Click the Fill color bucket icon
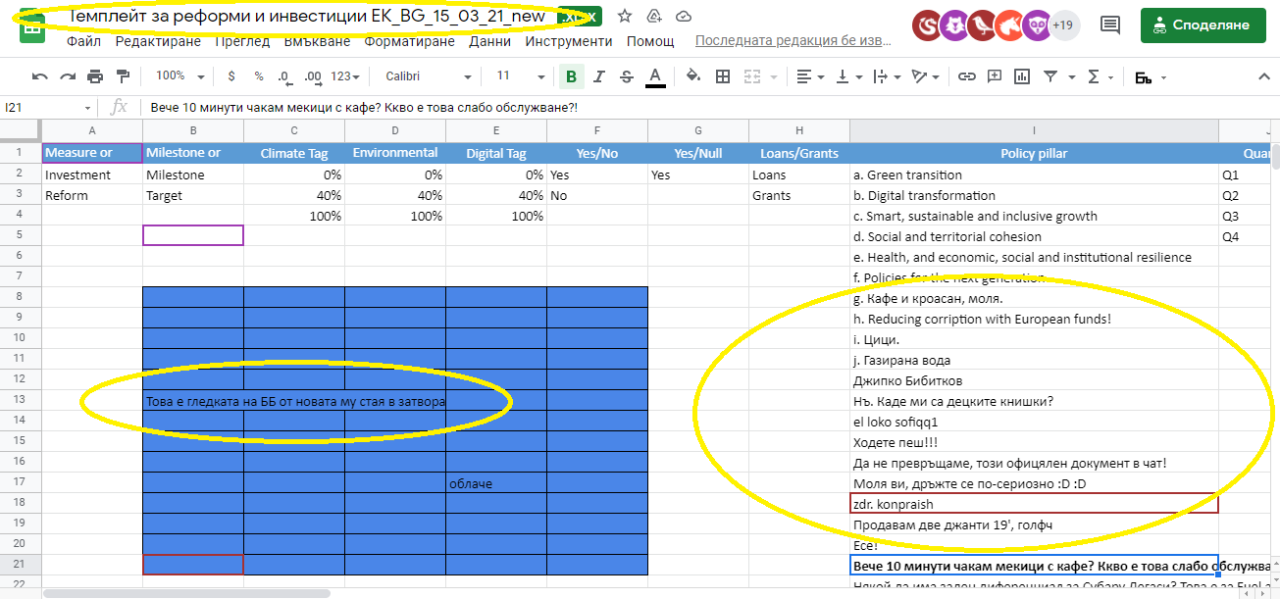 [x=693, y=76]
